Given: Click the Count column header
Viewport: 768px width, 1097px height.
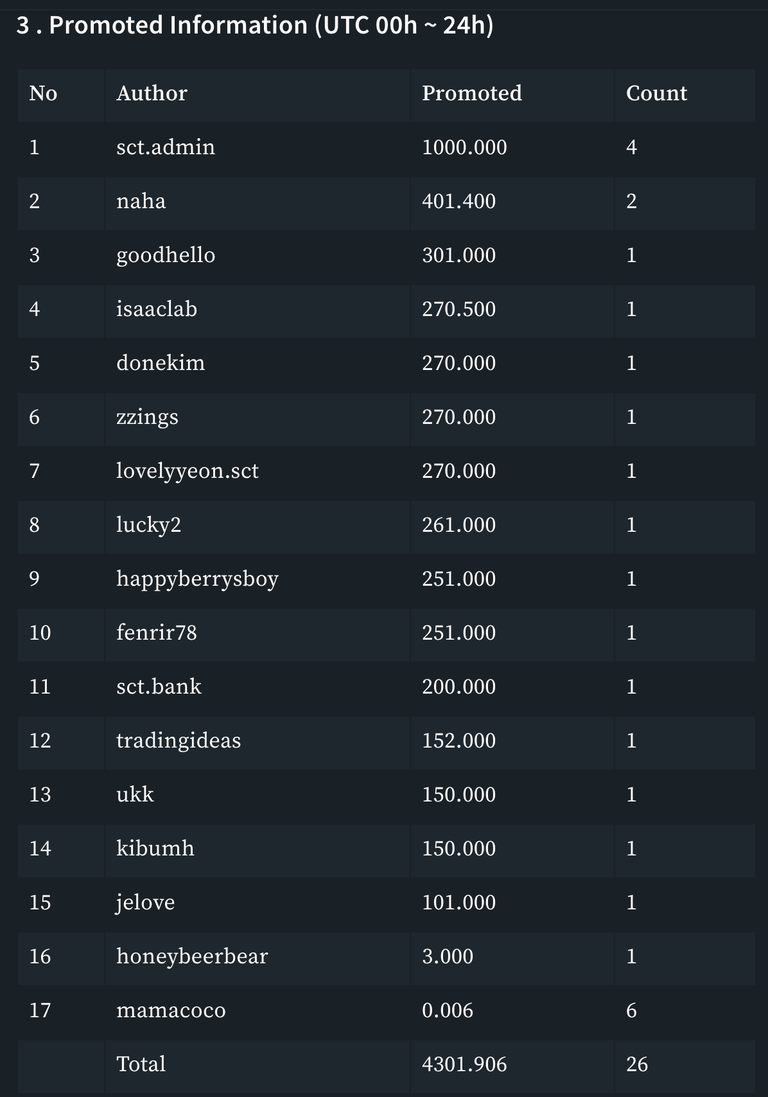Looking at the screenshot, I should [656, 93].
